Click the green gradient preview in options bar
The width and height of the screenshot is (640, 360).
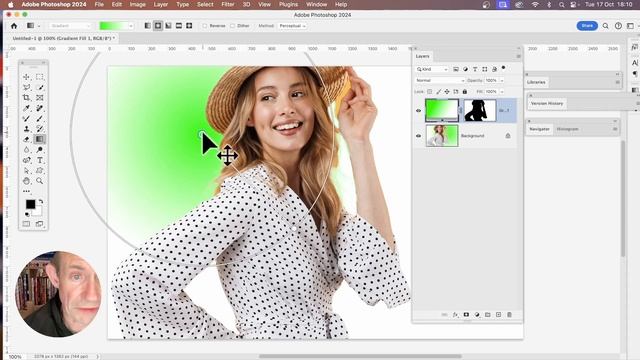click(x=114, y=26)
